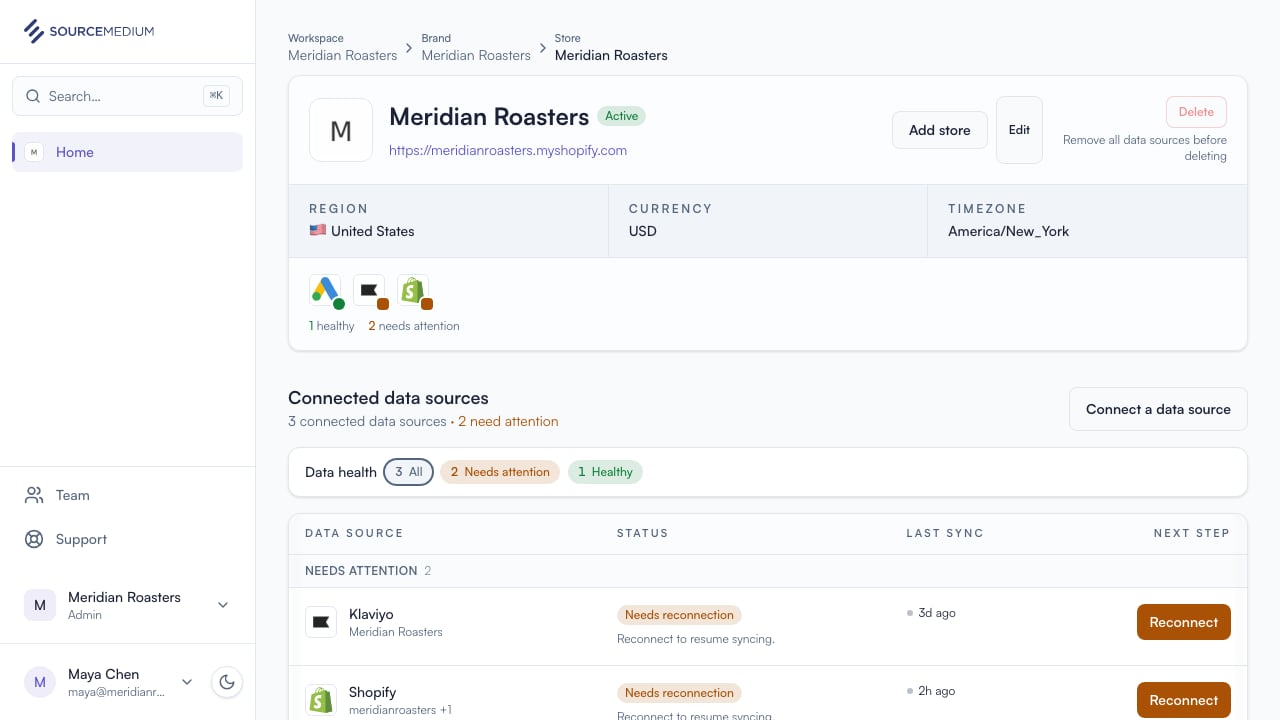Open the Support lifebuoy icon
The image size is (1280, 720).
[x=34, y=539]
